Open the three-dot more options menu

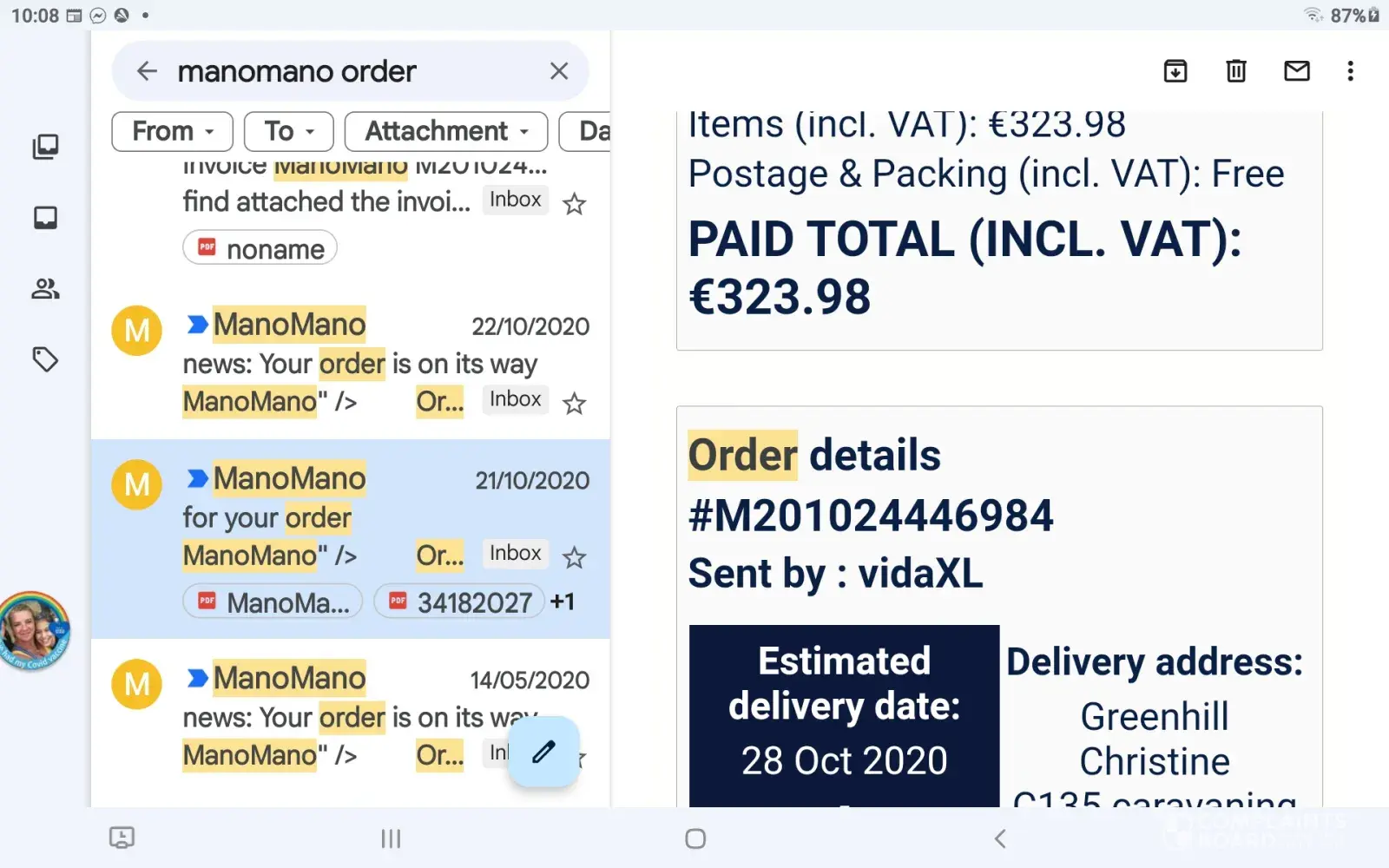point(1350,71)
